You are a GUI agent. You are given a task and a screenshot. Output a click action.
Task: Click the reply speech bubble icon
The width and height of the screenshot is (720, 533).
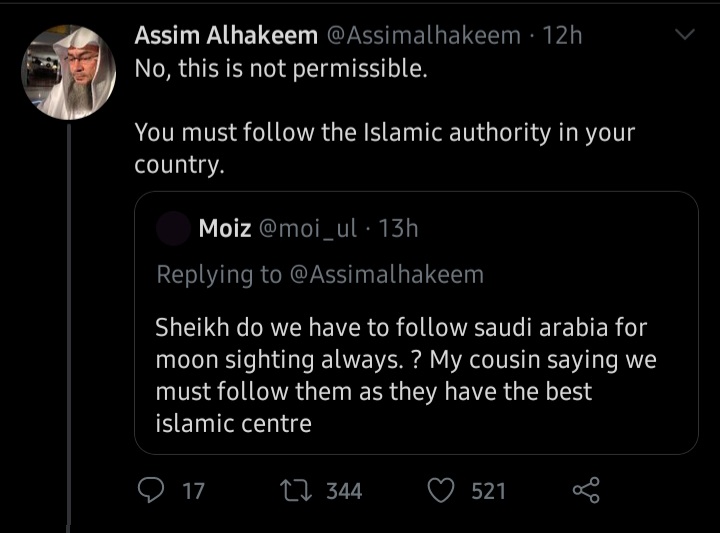click(x=150, y=490)
